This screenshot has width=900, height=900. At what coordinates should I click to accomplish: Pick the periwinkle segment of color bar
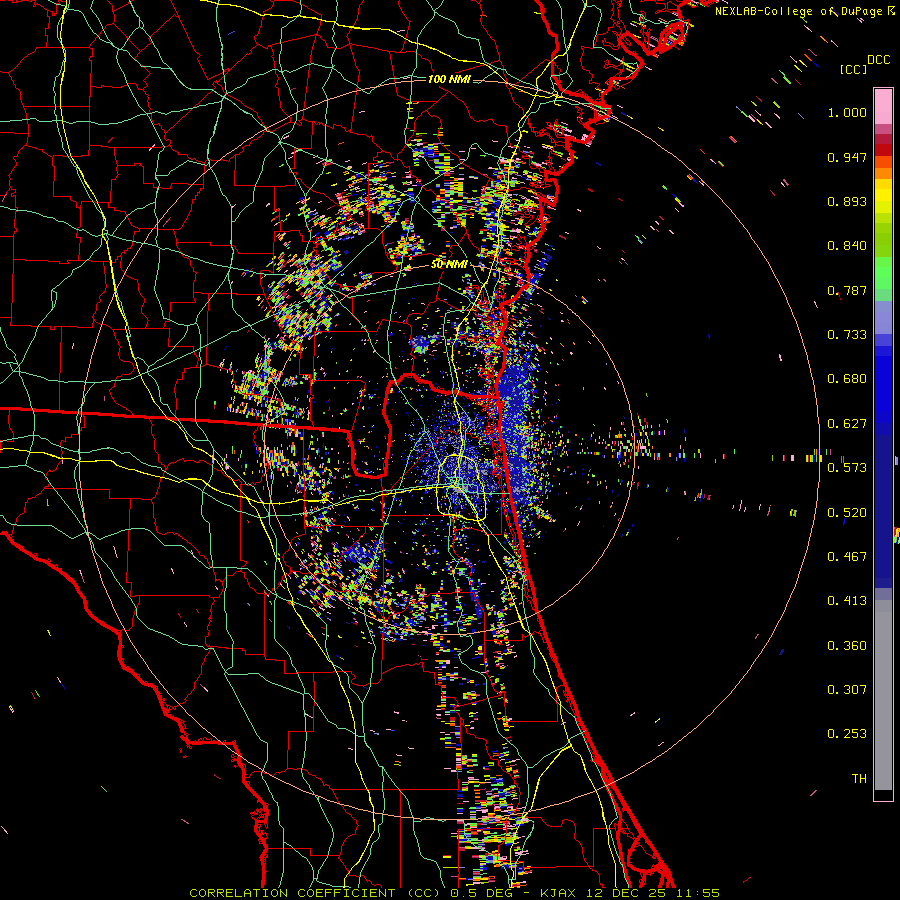(x=883, y=318)
